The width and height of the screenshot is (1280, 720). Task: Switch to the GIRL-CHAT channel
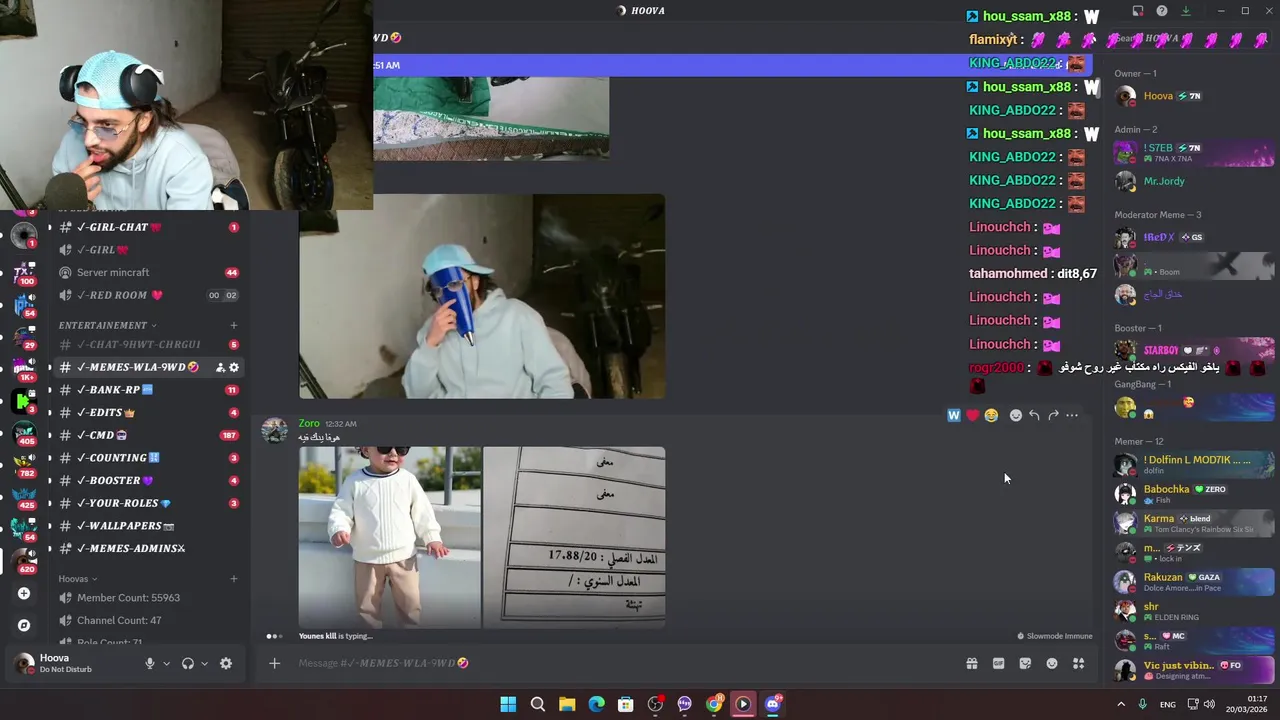pyautogui.click(x=148, y=227)
